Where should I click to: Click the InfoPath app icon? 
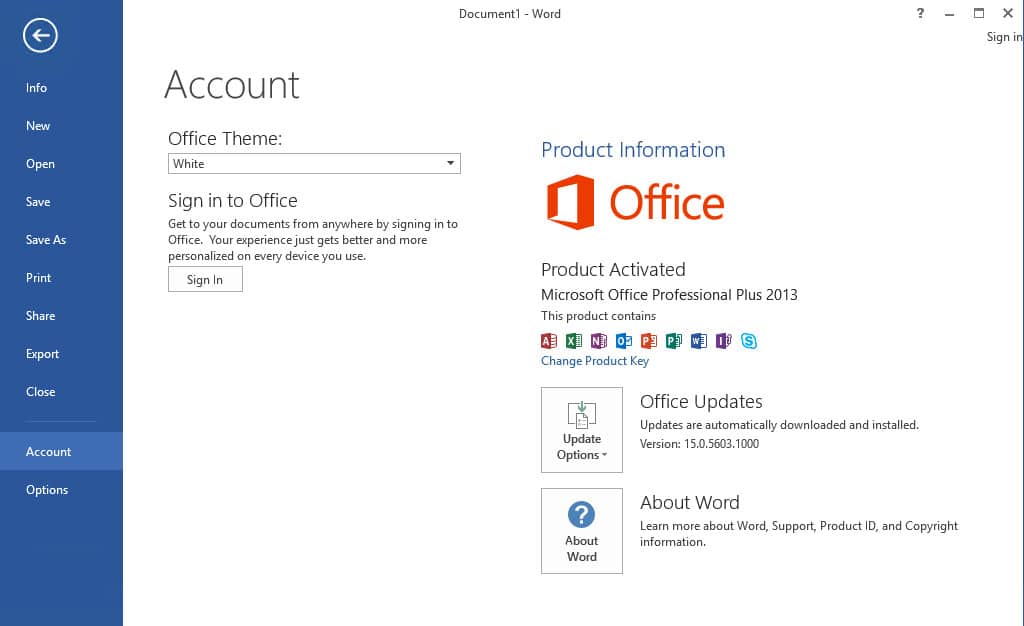coord(724,341)
